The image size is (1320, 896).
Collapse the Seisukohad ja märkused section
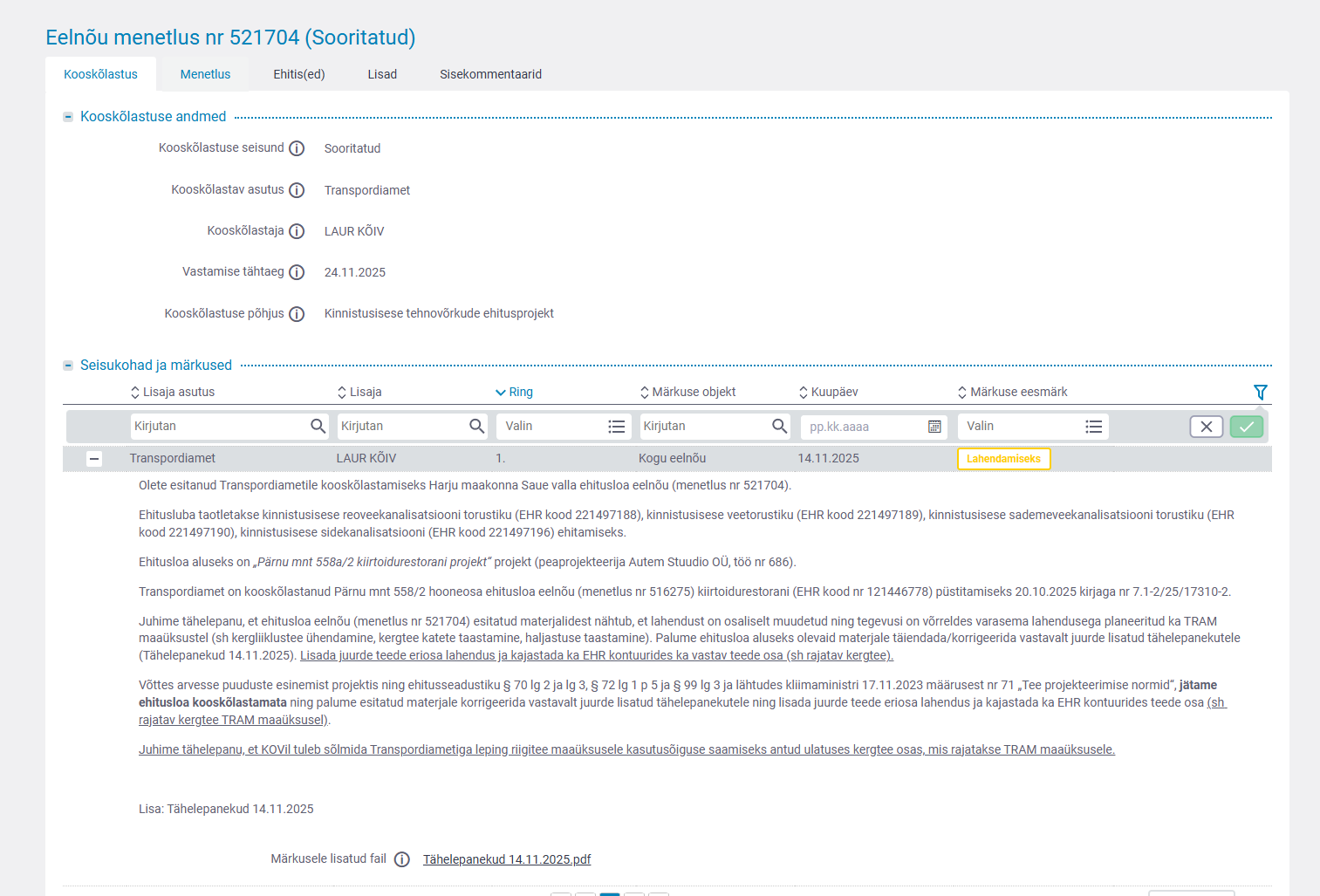(68, 366)
